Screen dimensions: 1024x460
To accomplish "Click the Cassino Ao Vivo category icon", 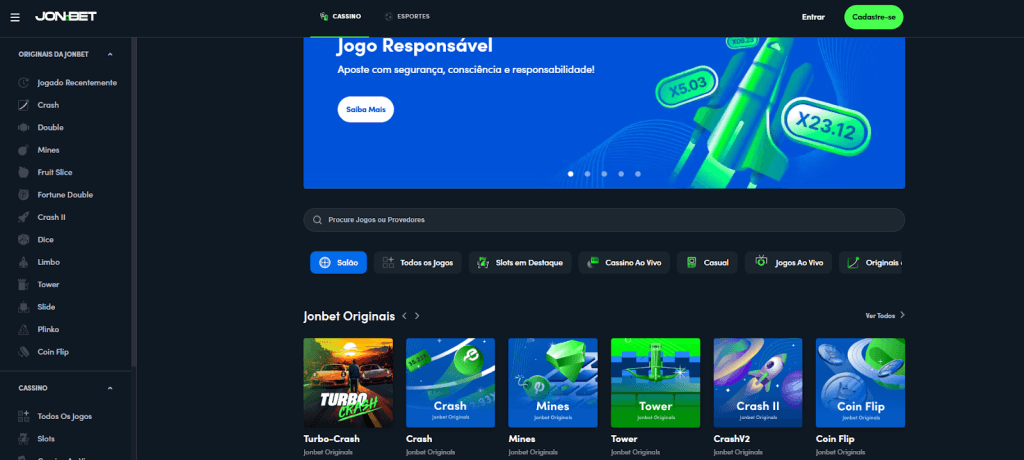I will pyautogui.click(x=593, y=263).
